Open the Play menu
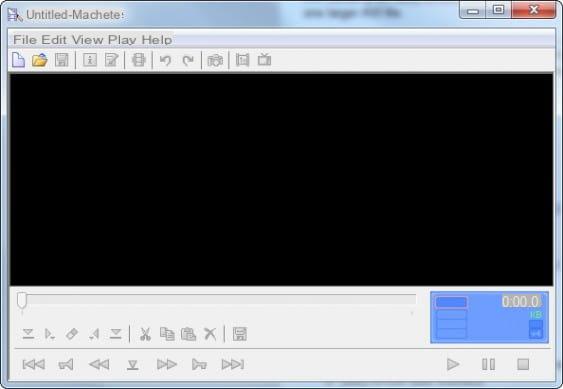The height and width of the screenshot is (389, 563). [122, 40]
